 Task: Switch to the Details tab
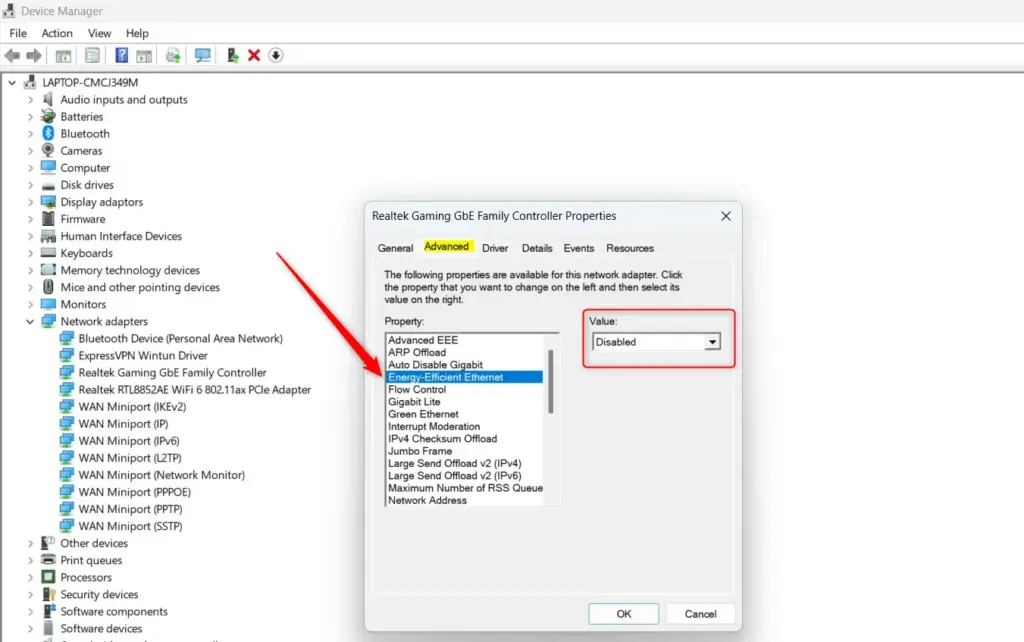coord(537,248)
